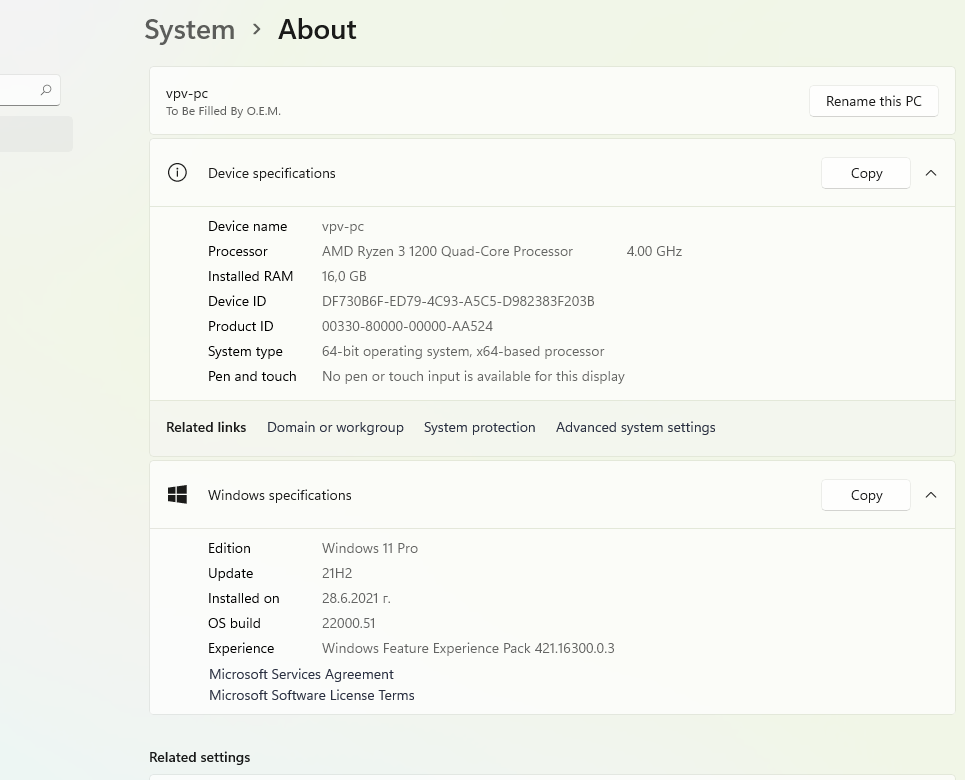Click the Device ID value DF730B6F
Image resolution: width=965 pixels, height=780 pixels.
point(458,301)
